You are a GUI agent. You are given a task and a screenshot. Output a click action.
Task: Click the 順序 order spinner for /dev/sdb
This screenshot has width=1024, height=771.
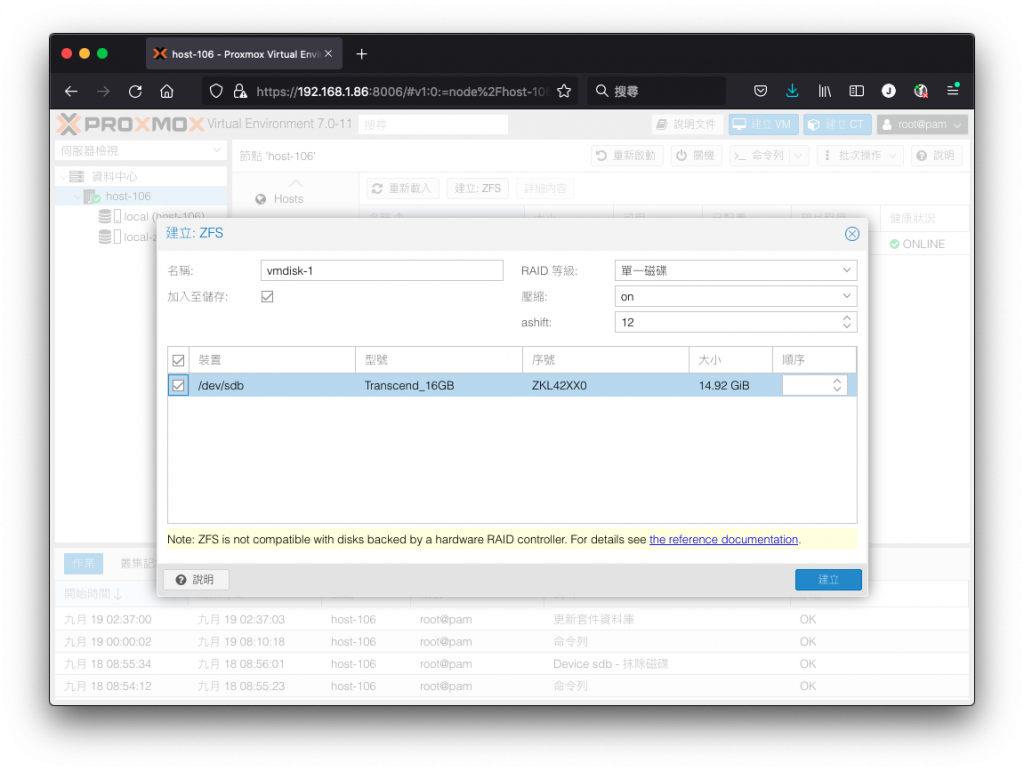pos(837,386)
